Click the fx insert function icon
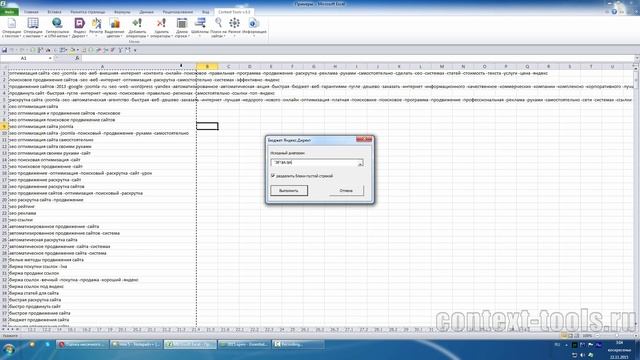 (x=77, y=58)
